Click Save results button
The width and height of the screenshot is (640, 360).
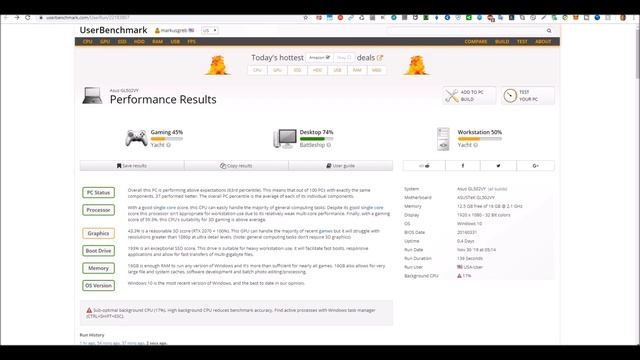[132, 166]
